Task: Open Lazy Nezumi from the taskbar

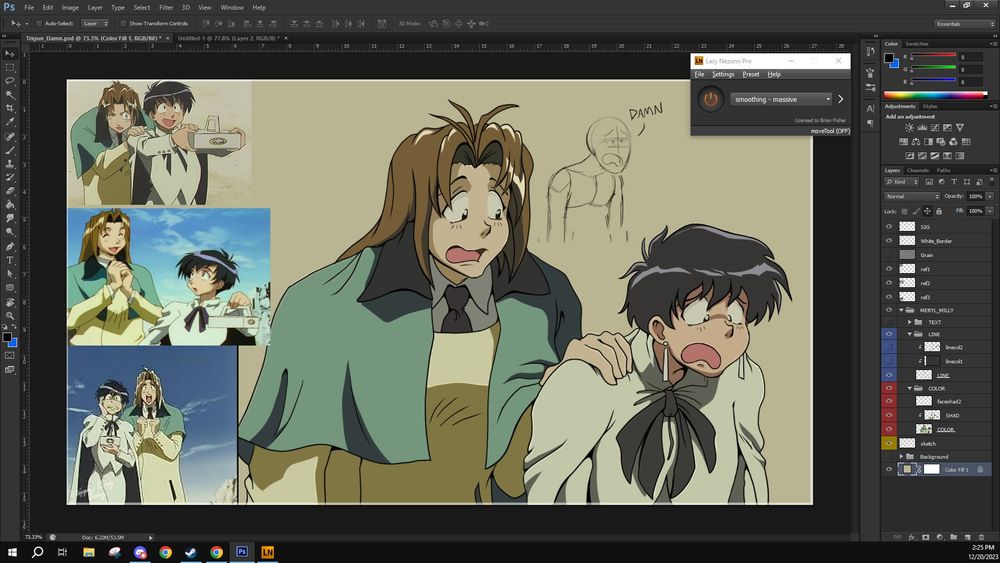Action: pos(267,552)
